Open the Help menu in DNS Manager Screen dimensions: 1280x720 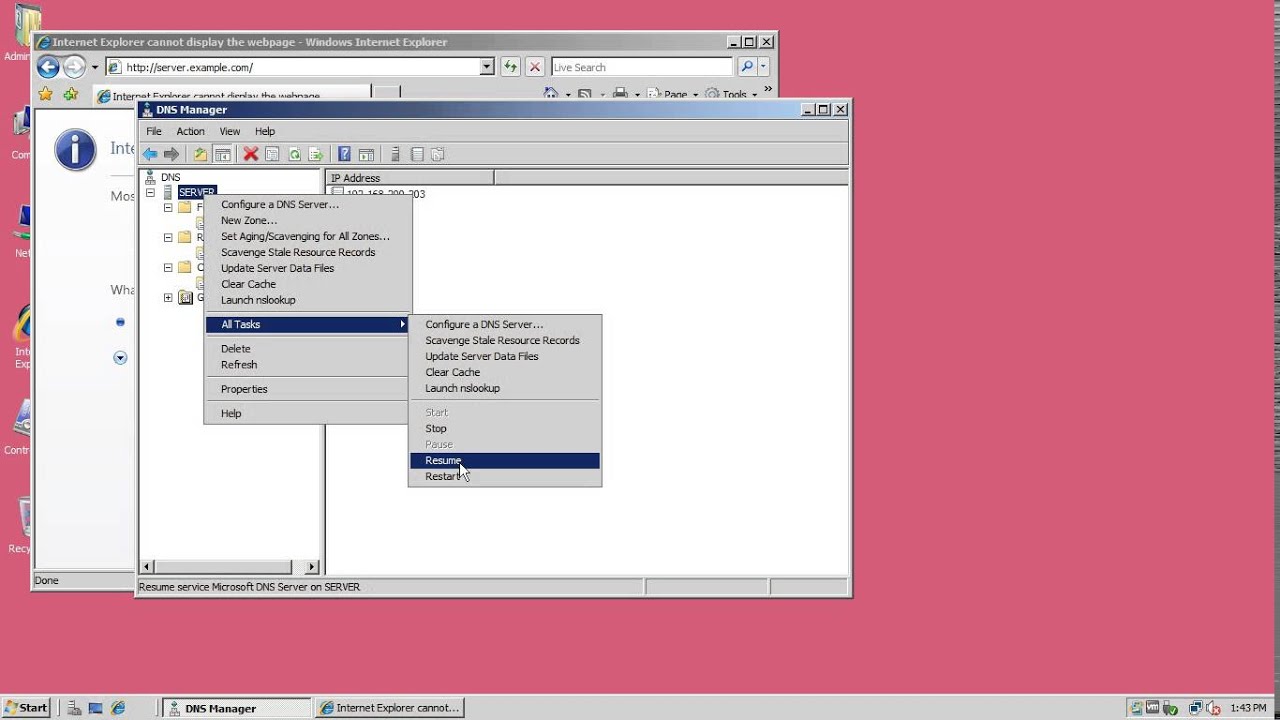coord(264,131)
